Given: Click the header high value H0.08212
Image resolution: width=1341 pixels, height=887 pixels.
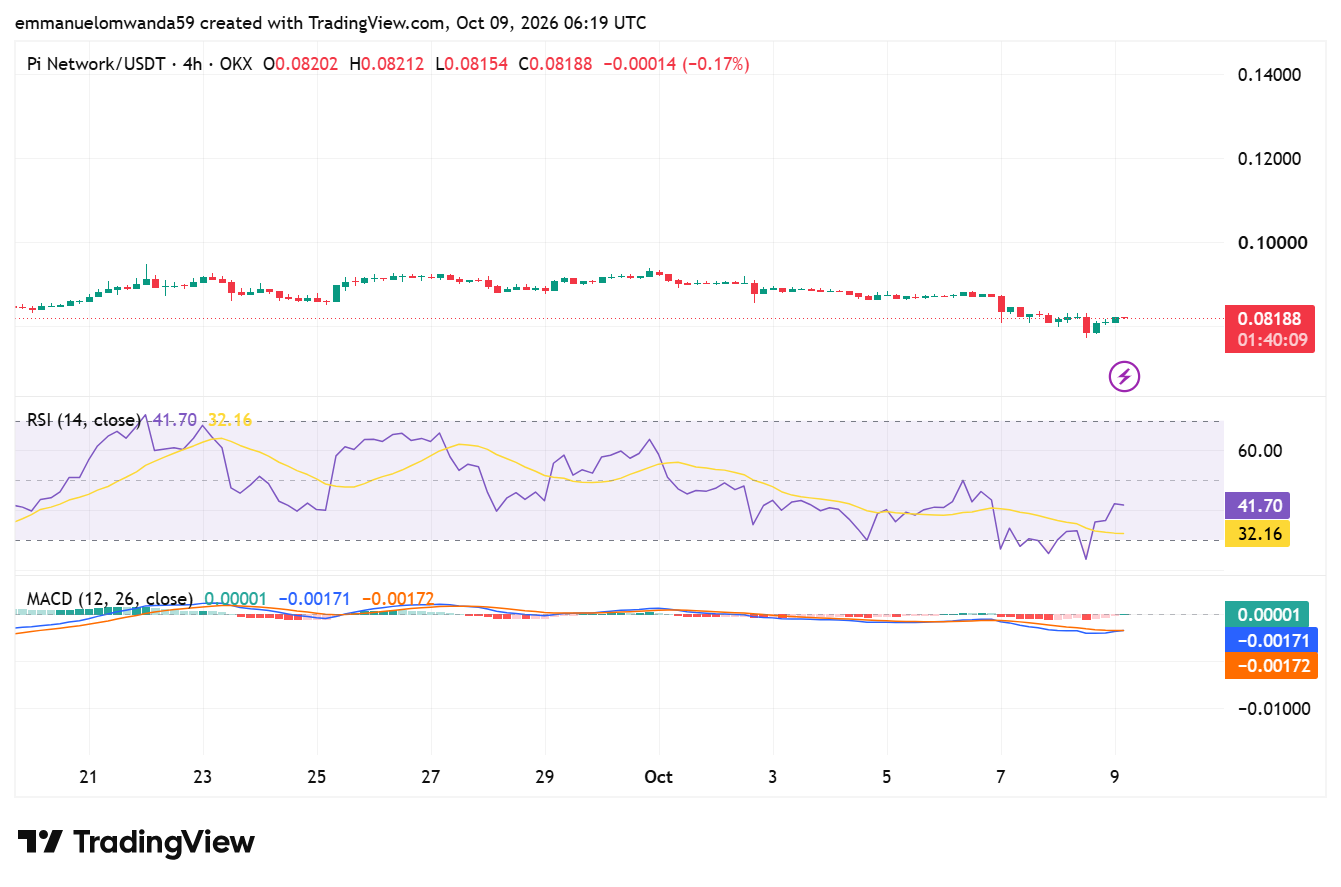Looking at the screenshot, I should [x=386, y=64].
